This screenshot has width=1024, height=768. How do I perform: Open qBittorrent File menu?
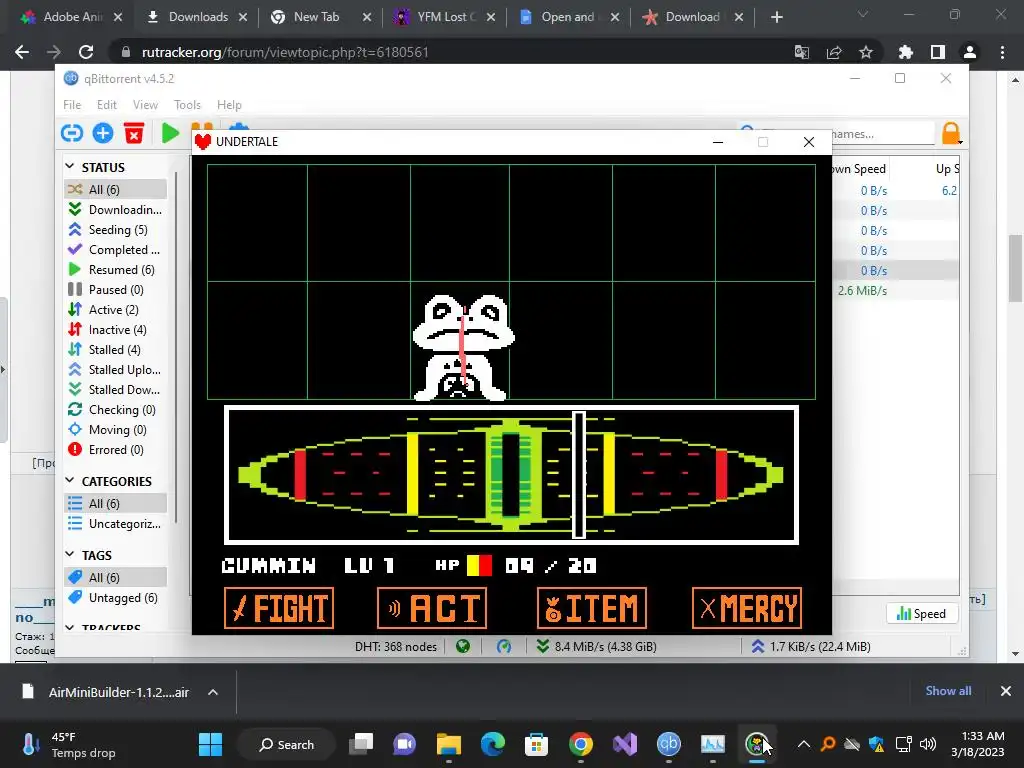point(72,104)
